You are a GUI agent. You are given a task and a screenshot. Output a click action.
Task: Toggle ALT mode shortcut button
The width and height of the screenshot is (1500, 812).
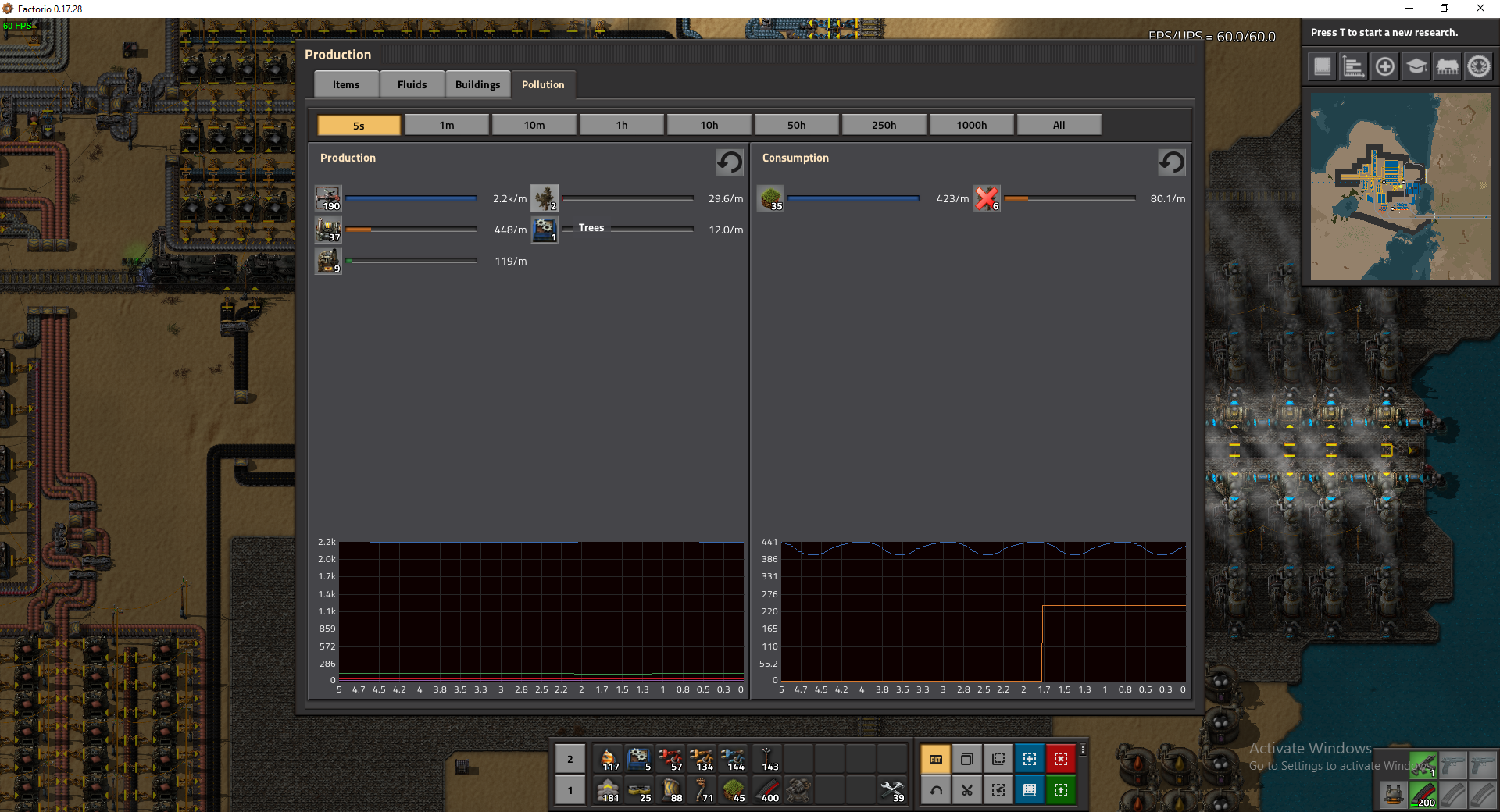936,759
